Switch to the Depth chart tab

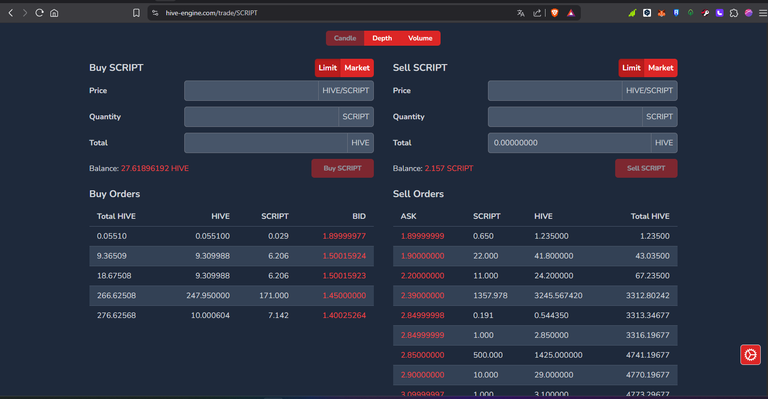(x=382, y=38)
